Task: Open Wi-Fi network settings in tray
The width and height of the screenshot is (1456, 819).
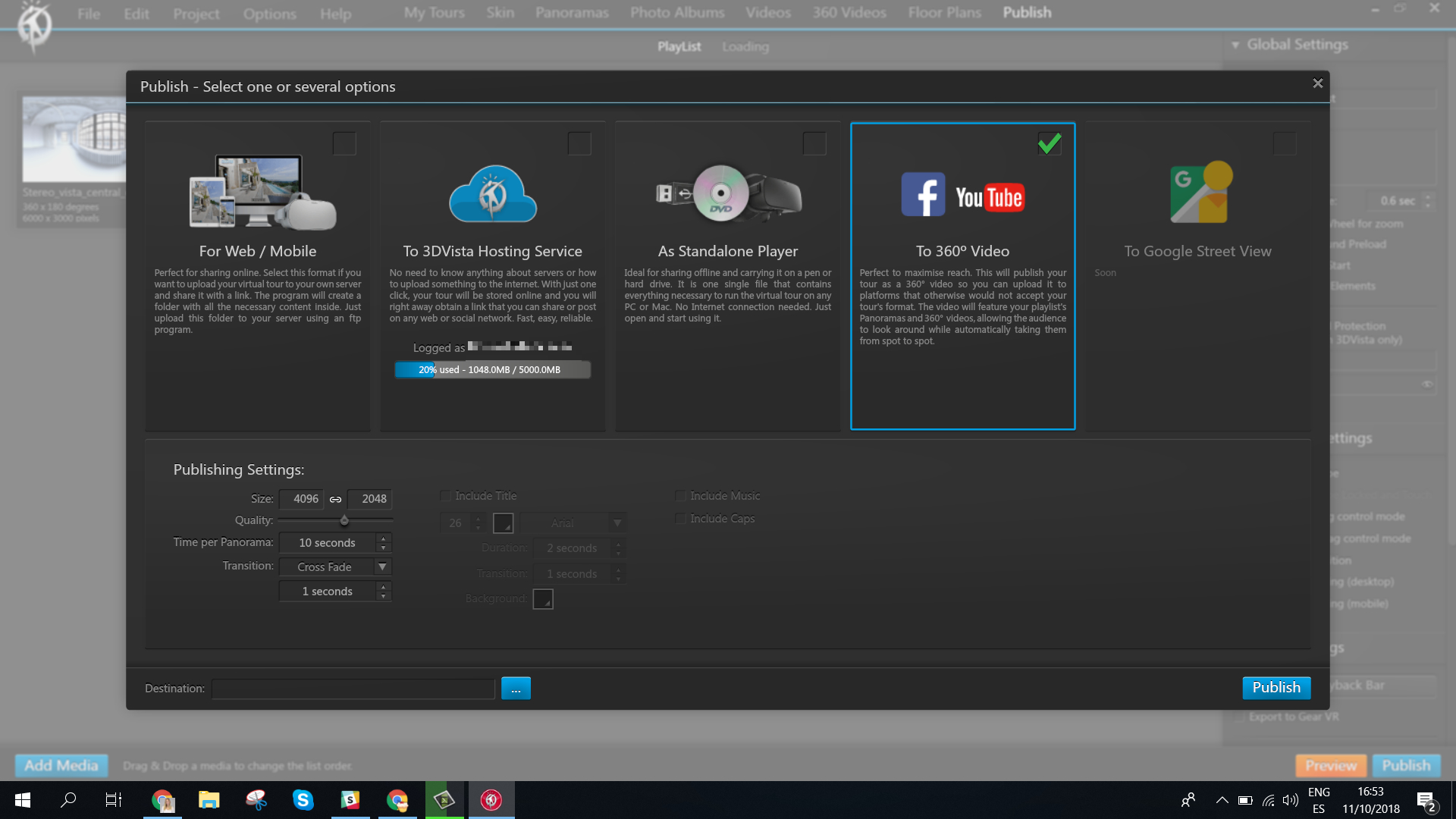Action: pyautogui.click(x=1268, y=800)
